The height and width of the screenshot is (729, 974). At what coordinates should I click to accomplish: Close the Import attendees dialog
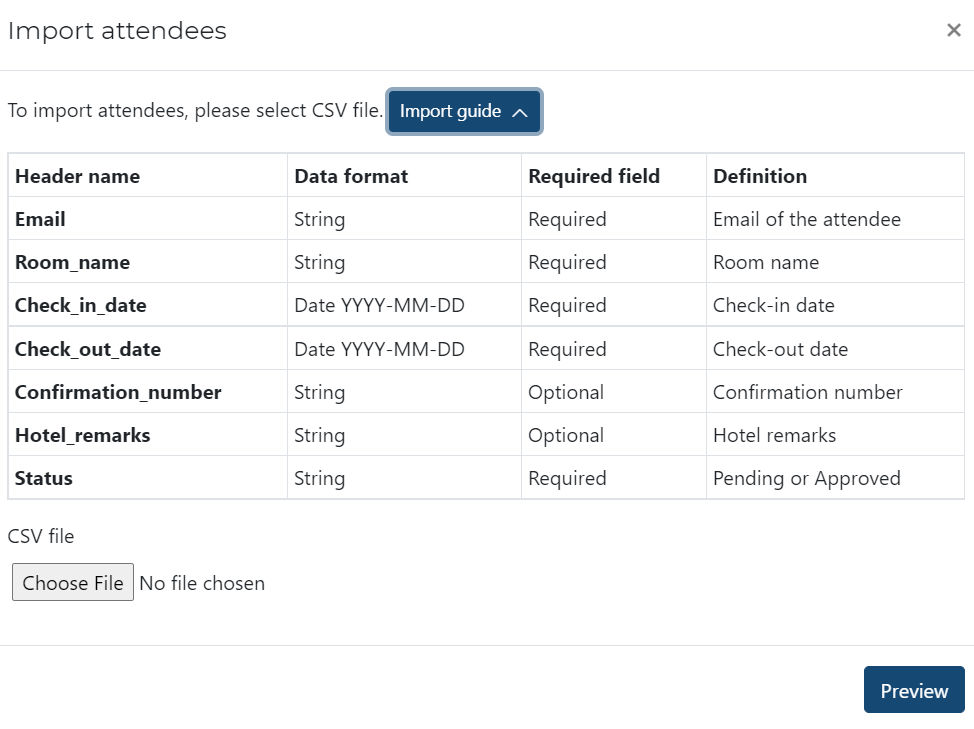point(953,31)
